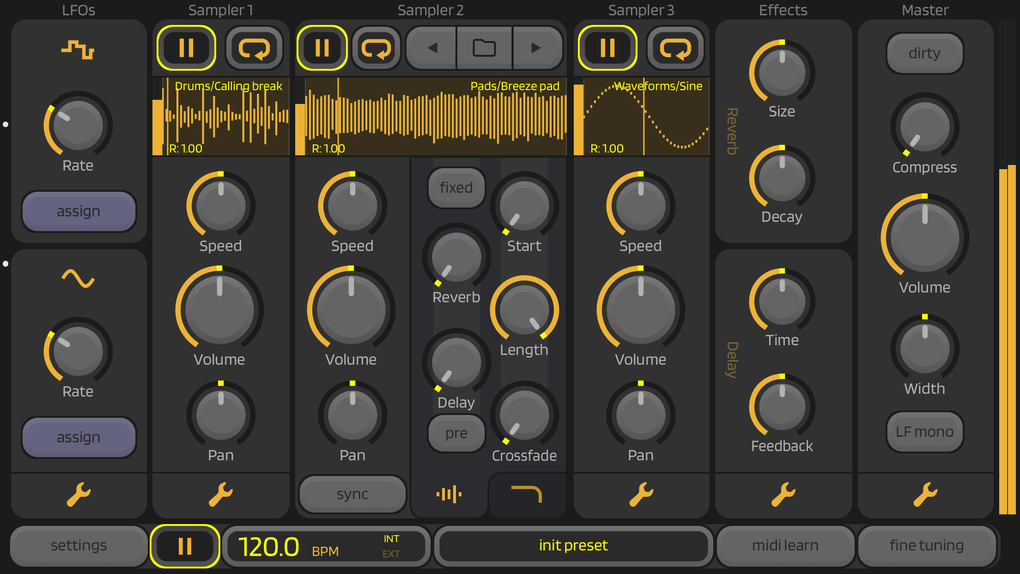The height and width of the screenshot is (574, 1020).
Task: Select the stepped LFO waveform icon
Action: (78, 49)
